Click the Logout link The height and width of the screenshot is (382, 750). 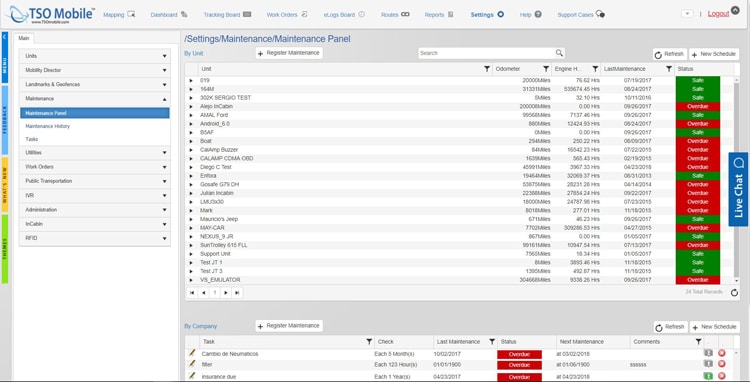pyautogui.click(x=718, y=14)
